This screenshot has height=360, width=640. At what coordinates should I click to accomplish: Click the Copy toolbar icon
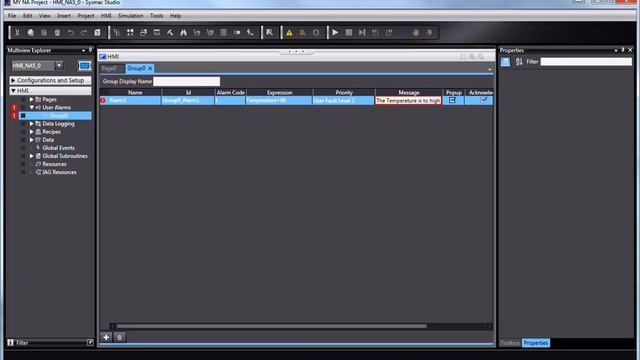(x=31, y=33)
